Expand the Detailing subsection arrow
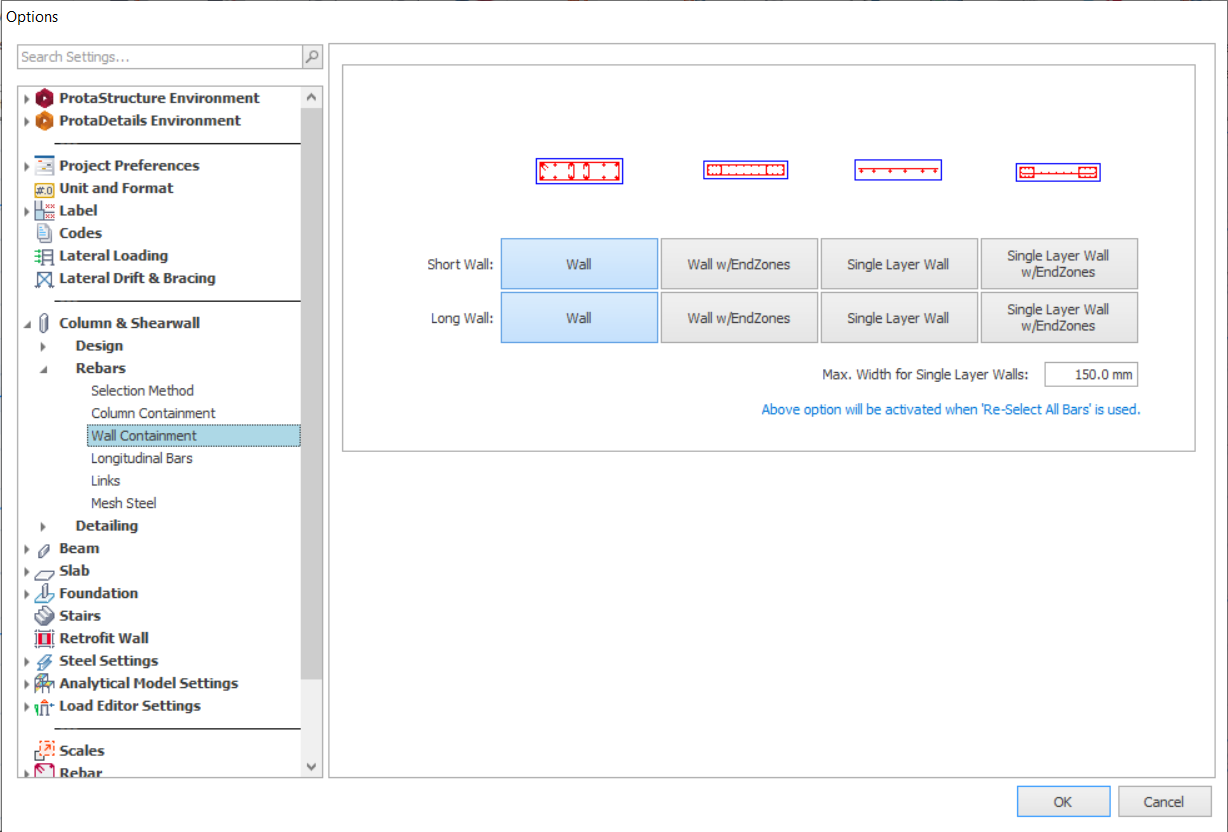Viewport: 1228px width, 832px height. (x=43, y=526)
